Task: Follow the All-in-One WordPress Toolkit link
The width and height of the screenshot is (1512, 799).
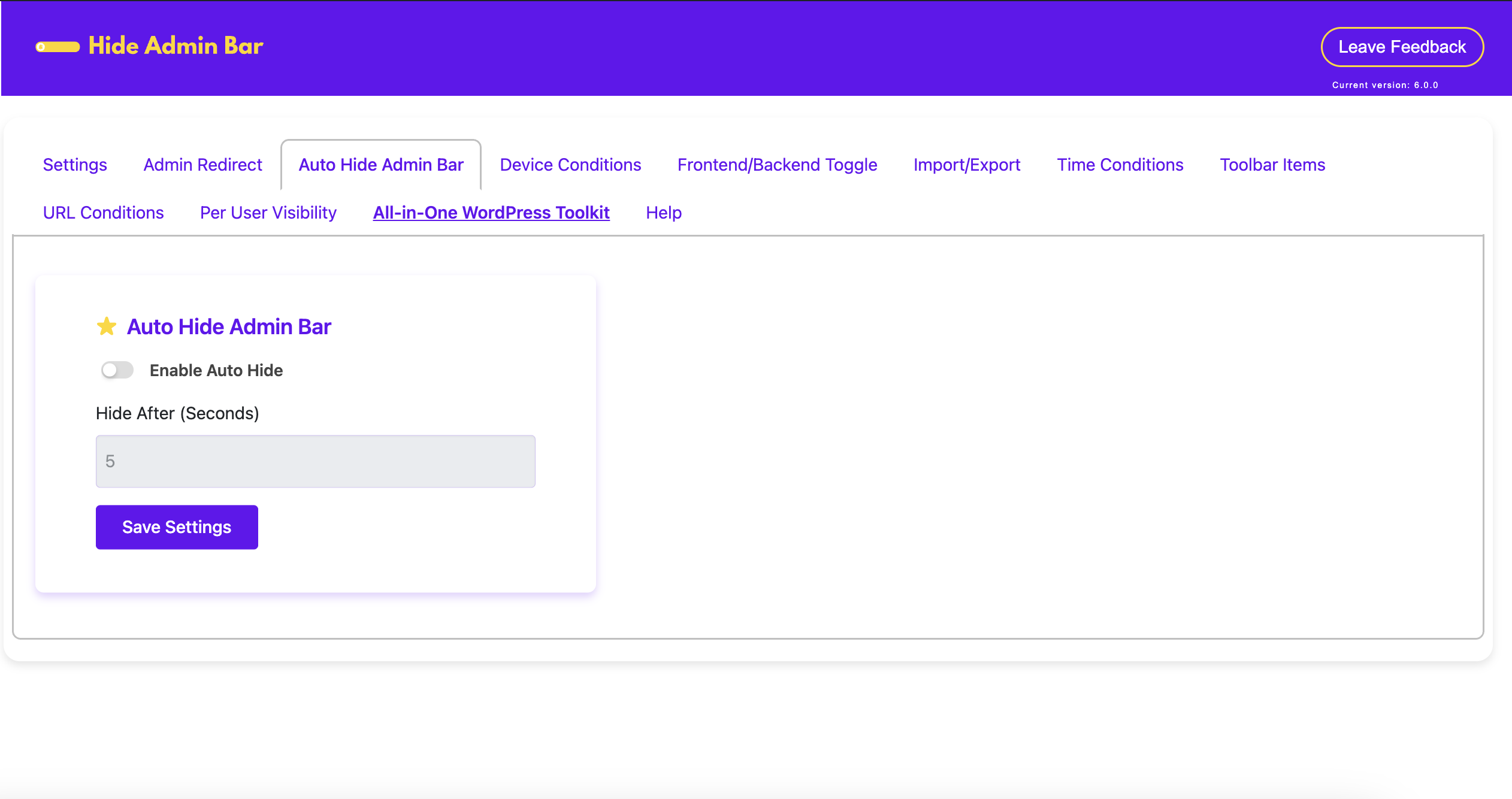Action: tap(491, 213)
